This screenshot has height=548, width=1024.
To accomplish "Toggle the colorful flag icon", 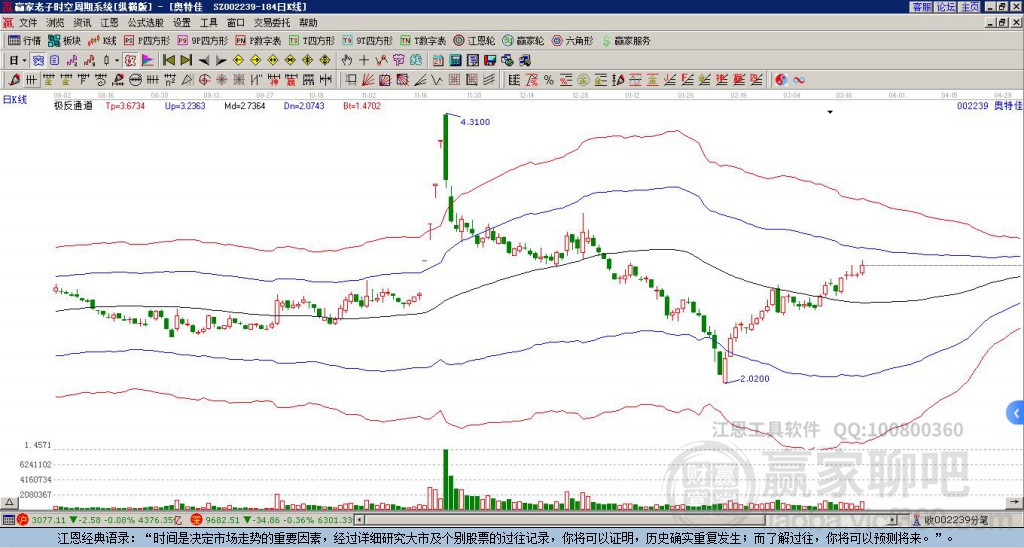I will [x=148, y=61].
